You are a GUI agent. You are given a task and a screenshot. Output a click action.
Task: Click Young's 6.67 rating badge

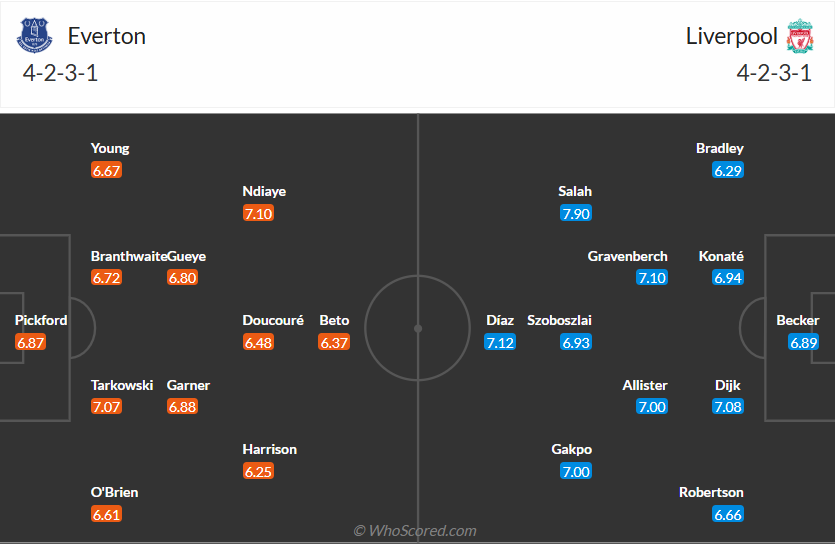[106, 170]
